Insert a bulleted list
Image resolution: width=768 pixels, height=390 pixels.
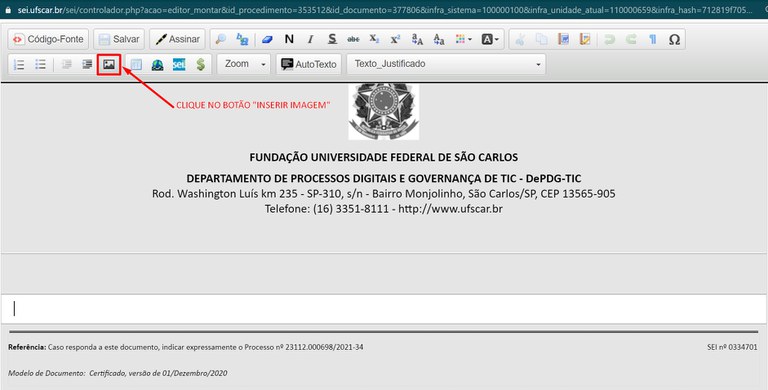pyautogui.click(x=41, y=64)
